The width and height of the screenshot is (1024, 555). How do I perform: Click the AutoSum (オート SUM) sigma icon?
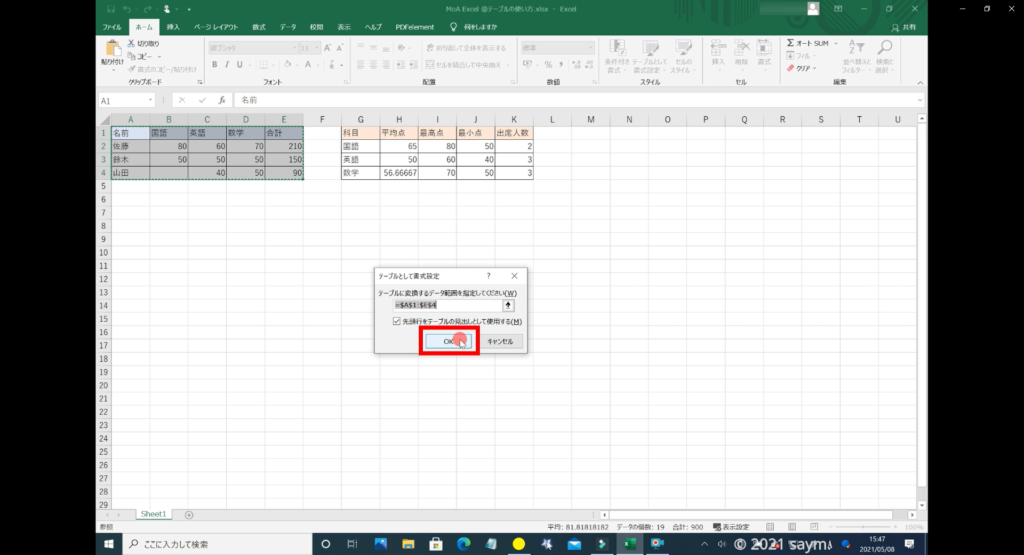(x=791, y=44)
